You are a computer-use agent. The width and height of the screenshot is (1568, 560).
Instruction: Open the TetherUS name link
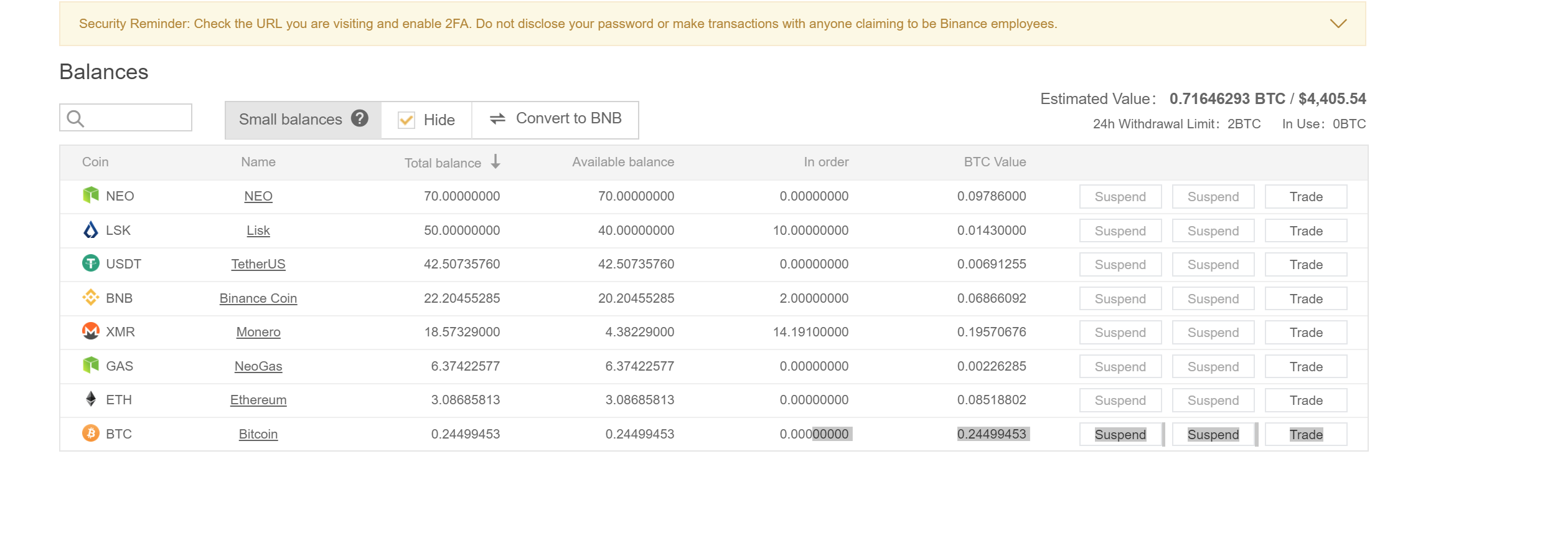[258, 264]
